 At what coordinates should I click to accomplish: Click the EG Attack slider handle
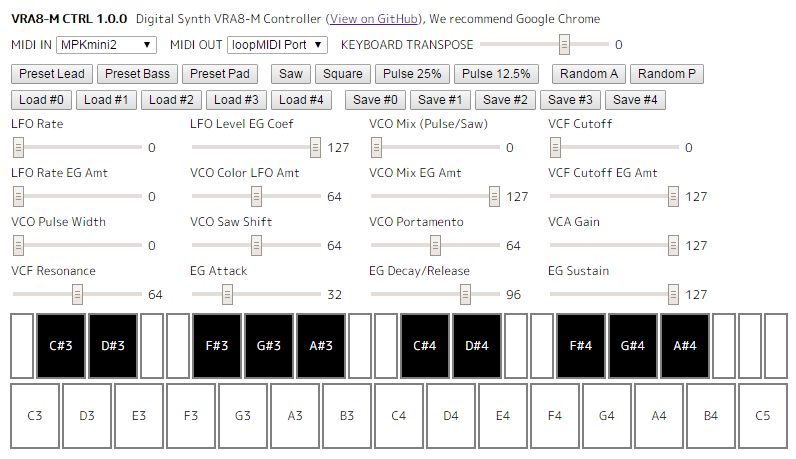(227, 294)
